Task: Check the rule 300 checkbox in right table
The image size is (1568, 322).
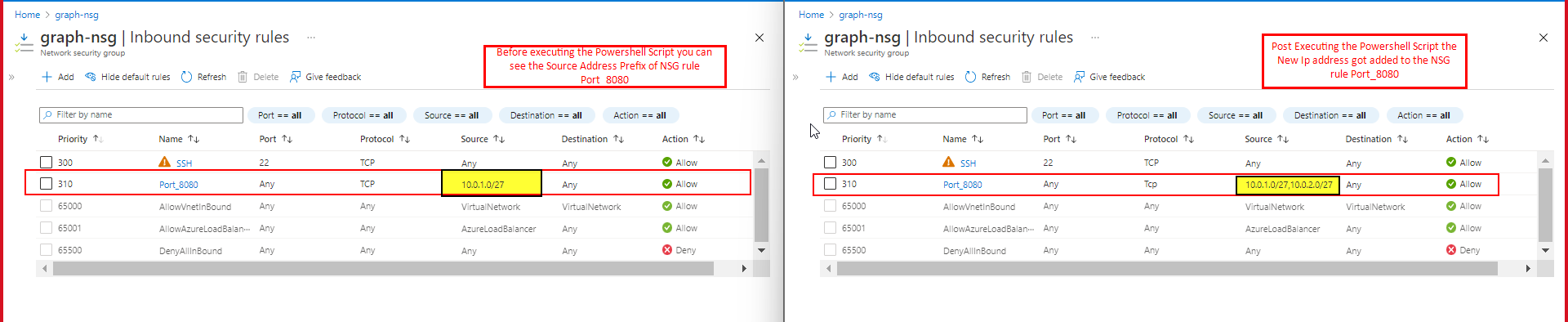Action: click(x=831, y=162)
